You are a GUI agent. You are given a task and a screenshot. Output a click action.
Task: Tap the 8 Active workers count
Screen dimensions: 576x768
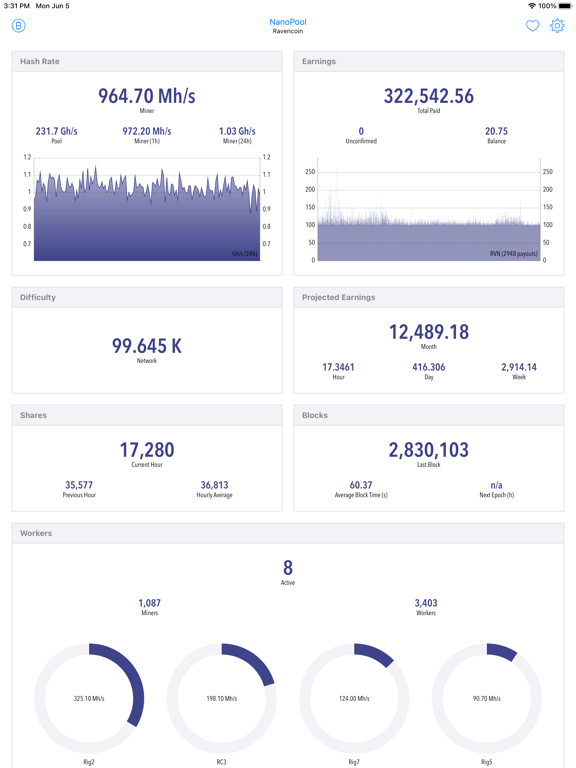(288, 568)
